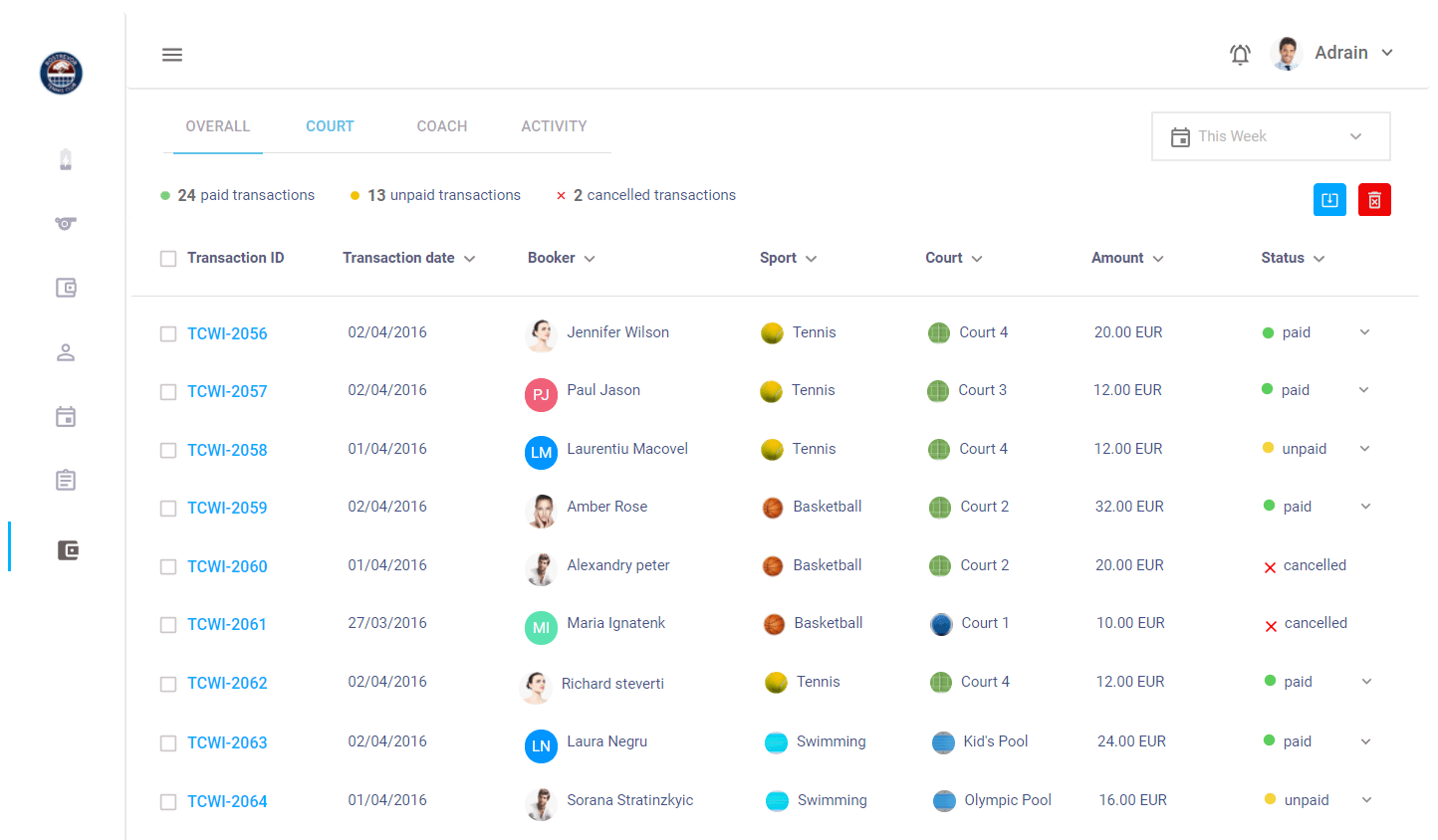
Task: Check the TCWI-2061 row checkbox
Action: click(x=168, y=625)
